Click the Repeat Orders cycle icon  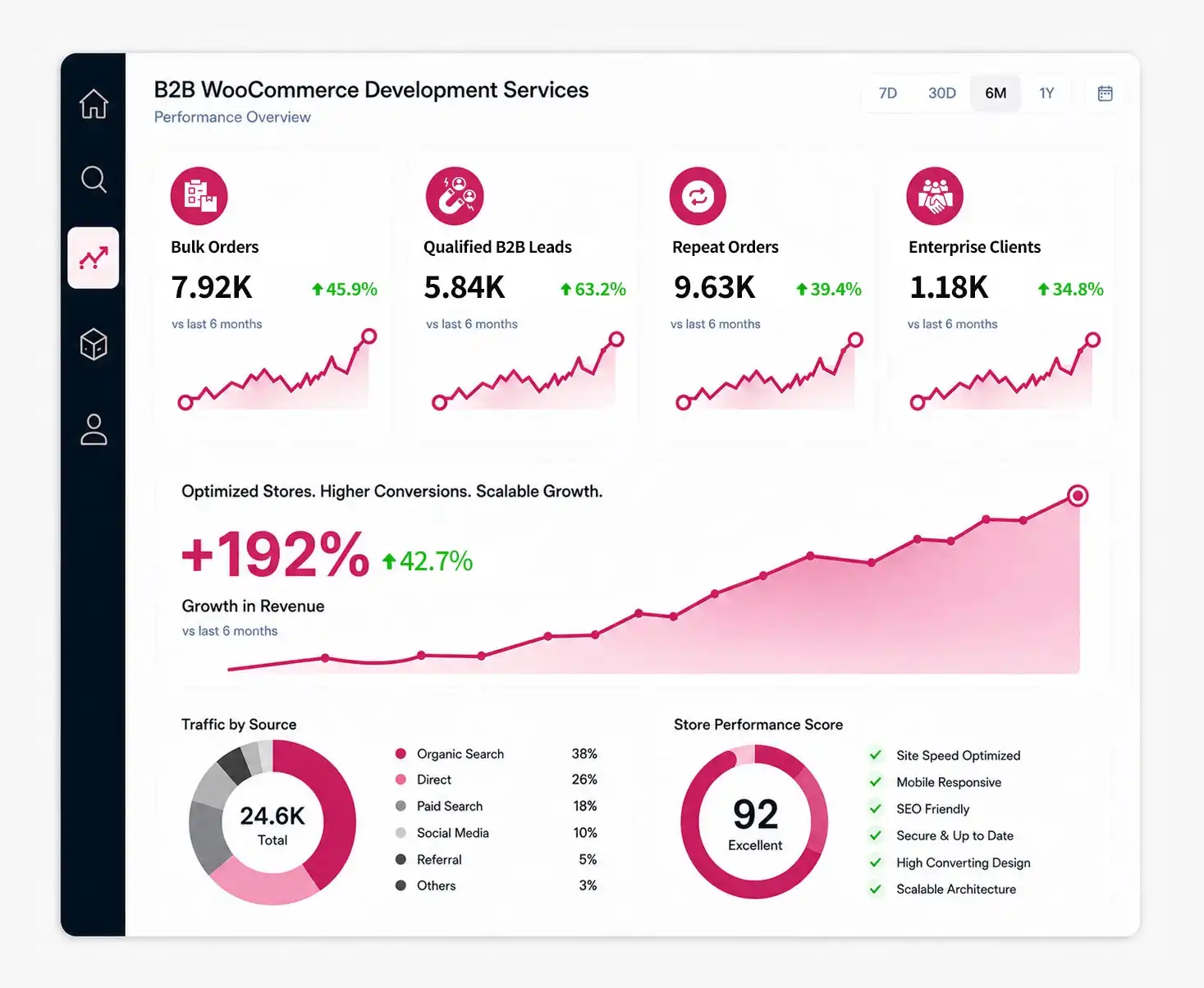698,196
